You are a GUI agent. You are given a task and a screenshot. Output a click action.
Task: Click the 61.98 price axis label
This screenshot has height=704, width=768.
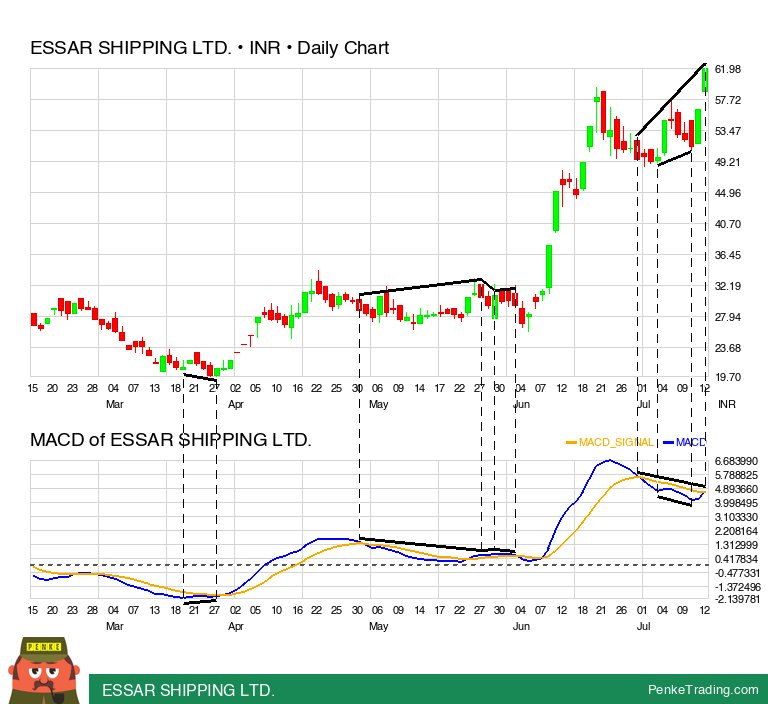[728, 69]
